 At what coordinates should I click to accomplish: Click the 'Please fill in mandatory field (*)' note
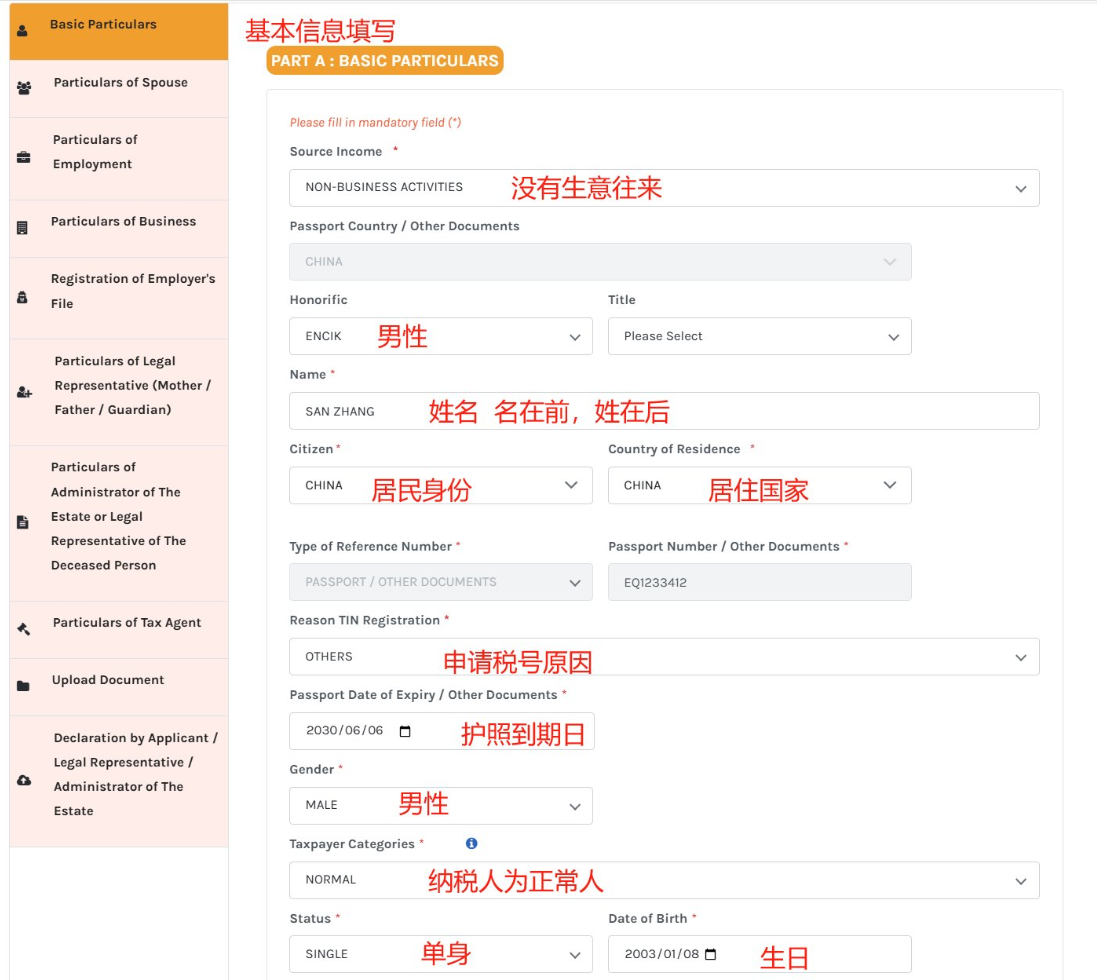click(x=376, y=122)
